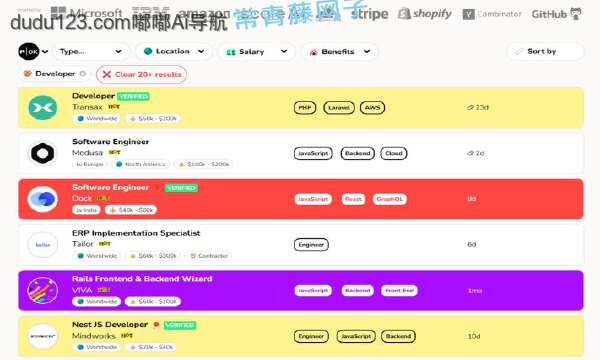This screenshot has height=360, width=600.
Task: Toggle the PHP tag on Transax job
Action: click(x=305, y=108)
